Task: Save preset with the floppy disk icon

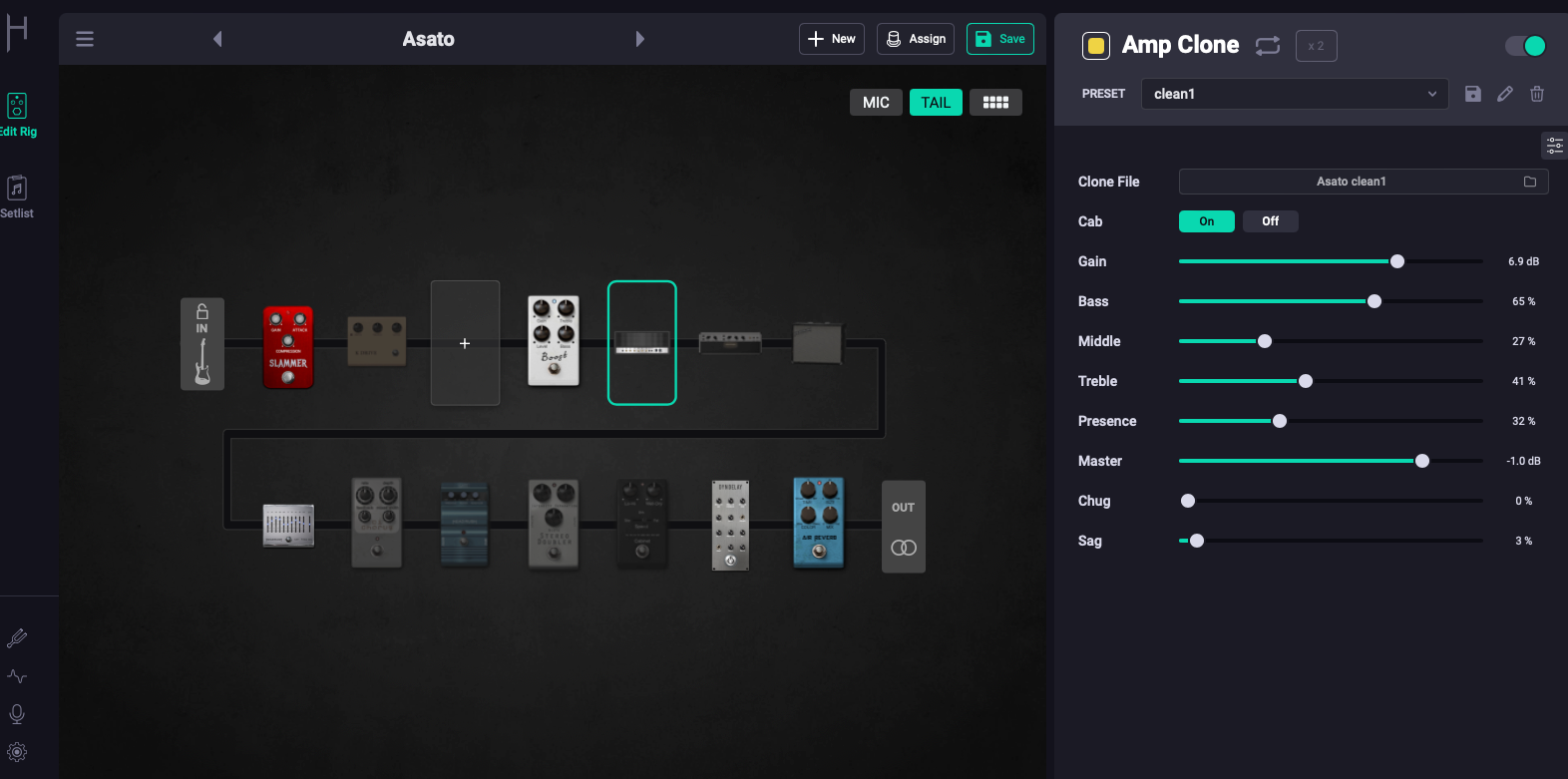Action: [1472, 94]
